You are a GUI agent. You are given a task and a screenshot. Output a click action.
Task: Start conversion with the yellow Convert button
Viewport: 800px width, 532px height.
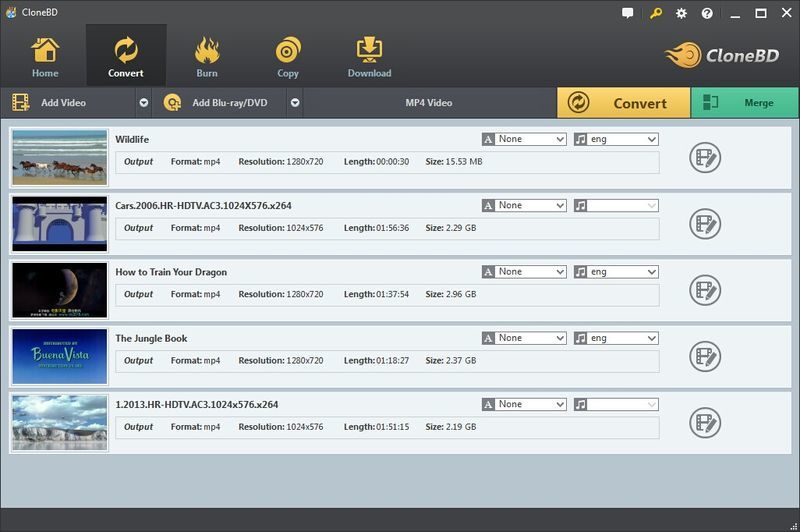(623, 103)
